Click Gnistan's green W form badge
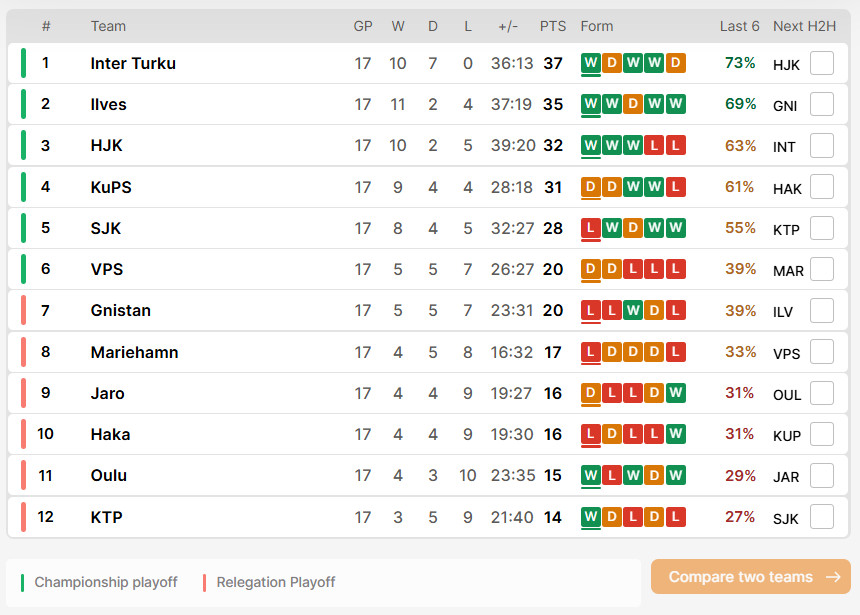The image size is (860, 615). click(633, 311)
